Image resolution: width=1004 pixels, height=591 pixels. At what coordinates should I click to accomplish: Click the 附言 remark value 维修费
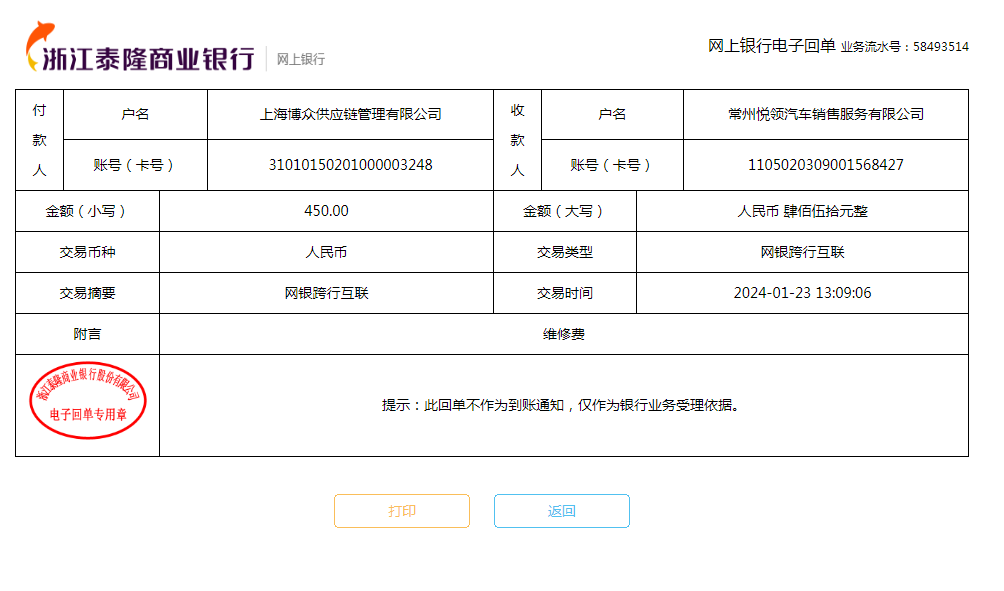563,334
